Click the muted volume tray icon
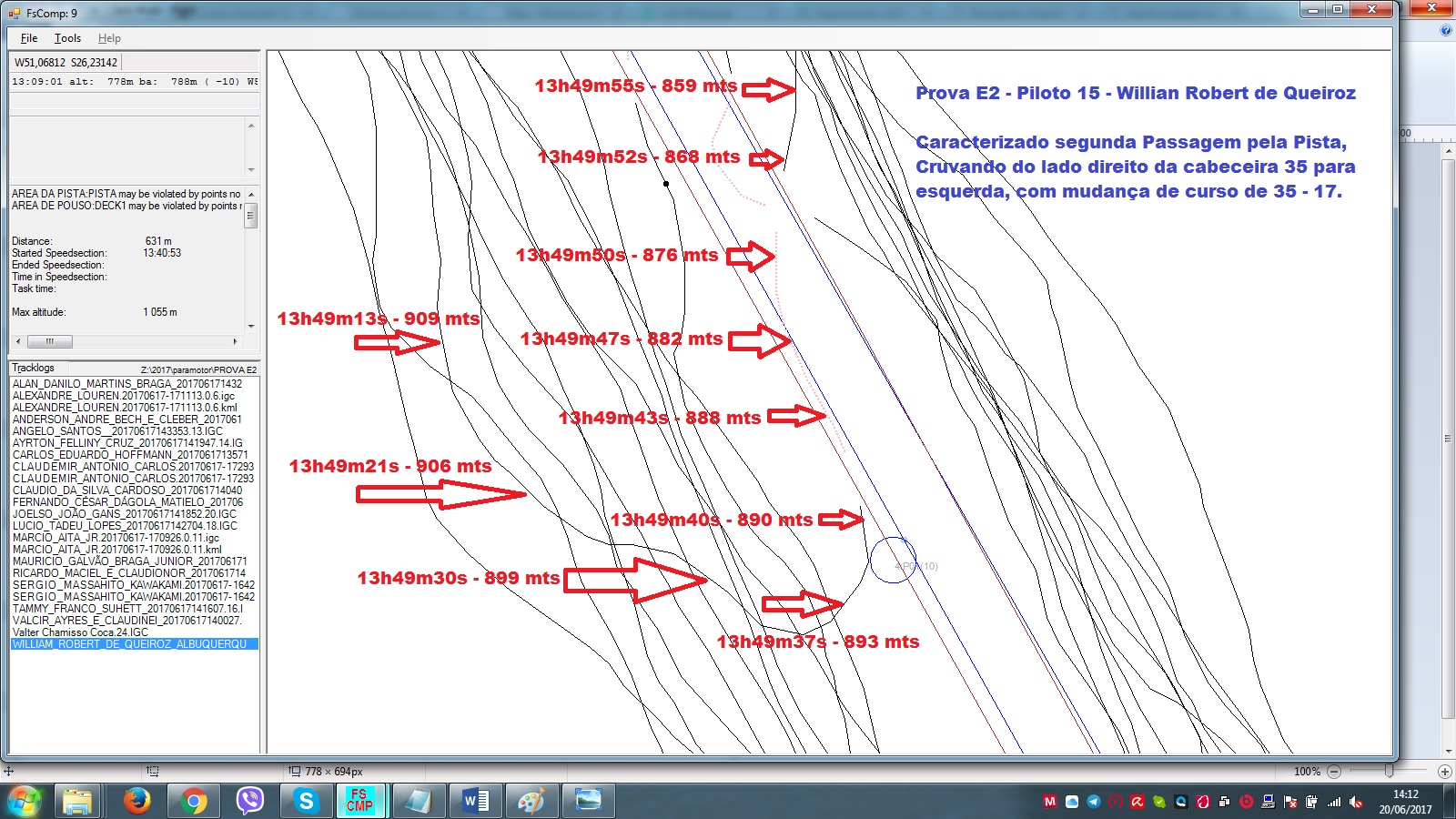The image size is (1456, 819). click(x=1356, y=802)
